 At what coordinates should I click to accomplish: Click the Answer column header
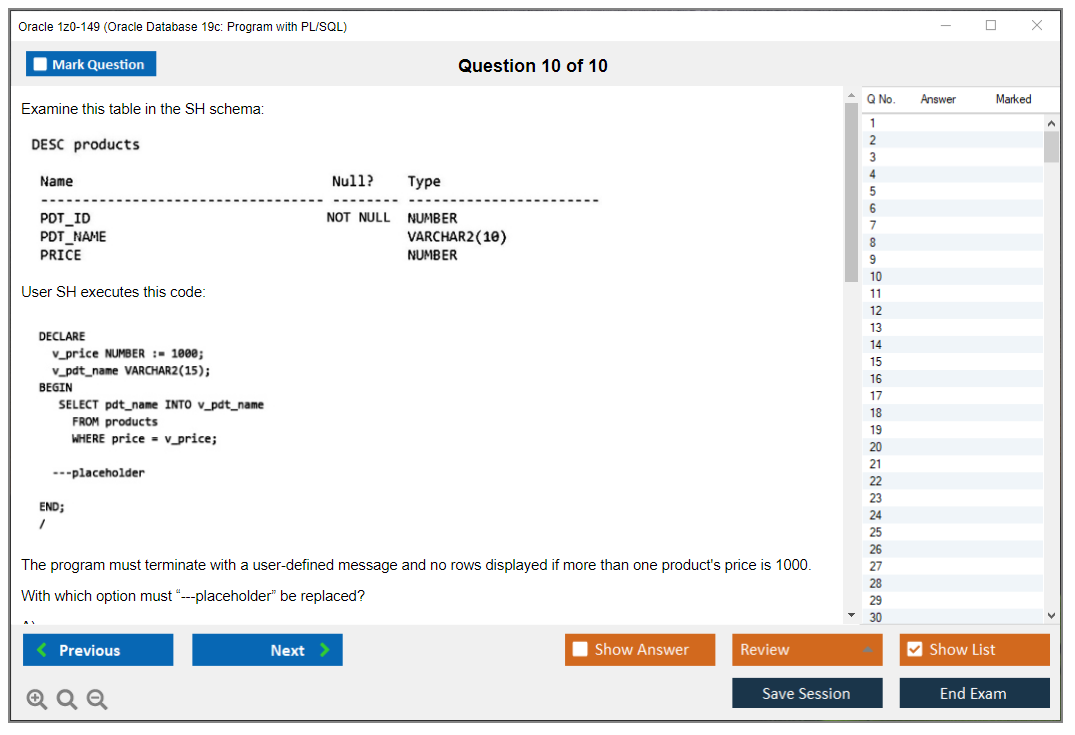click(938, 99)
